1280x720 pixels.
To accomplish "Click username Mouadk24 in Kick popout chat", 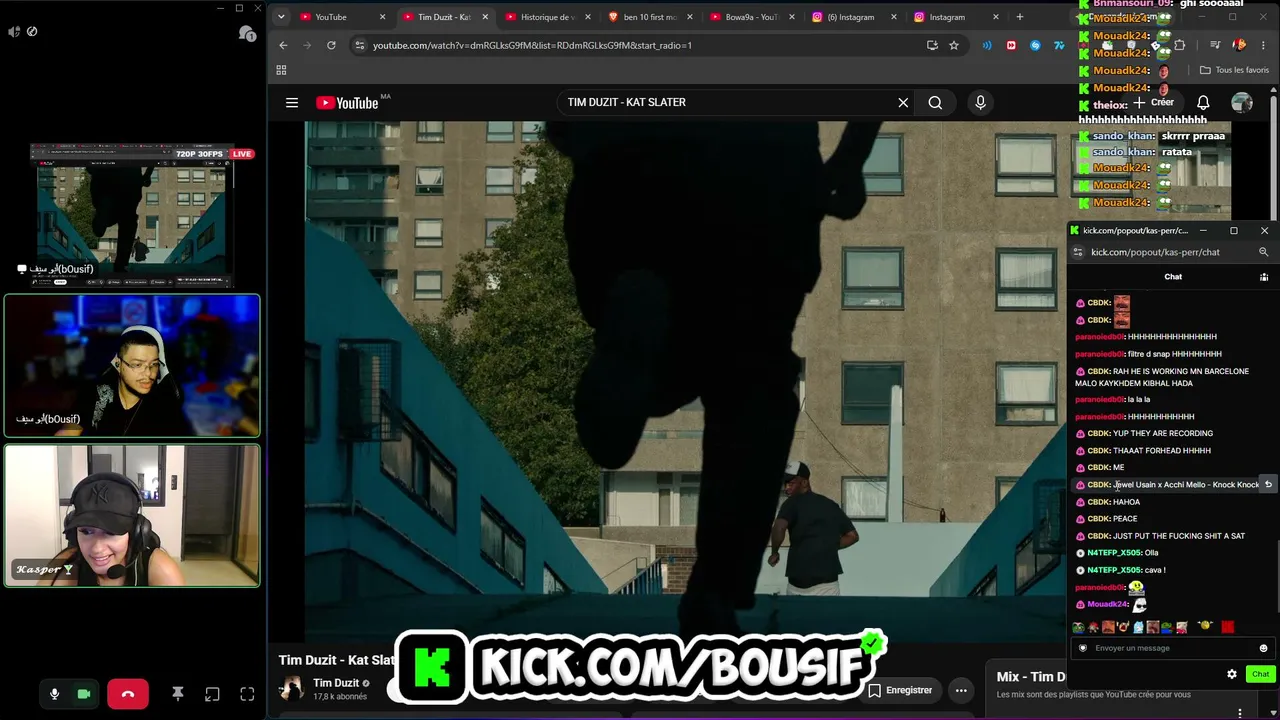I will 1107,604.
